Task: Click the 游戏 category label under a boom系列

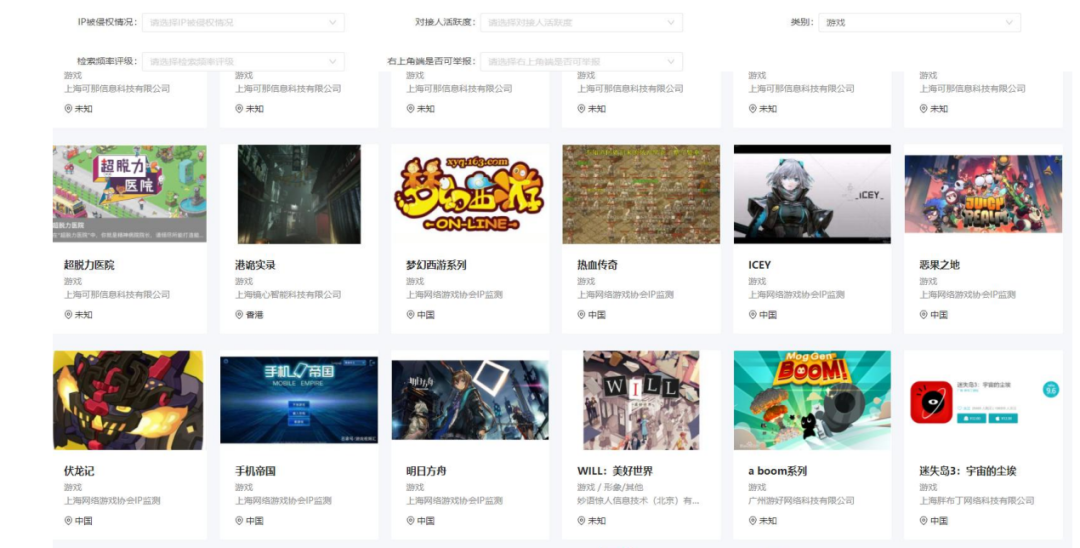Action: point(758,487)
